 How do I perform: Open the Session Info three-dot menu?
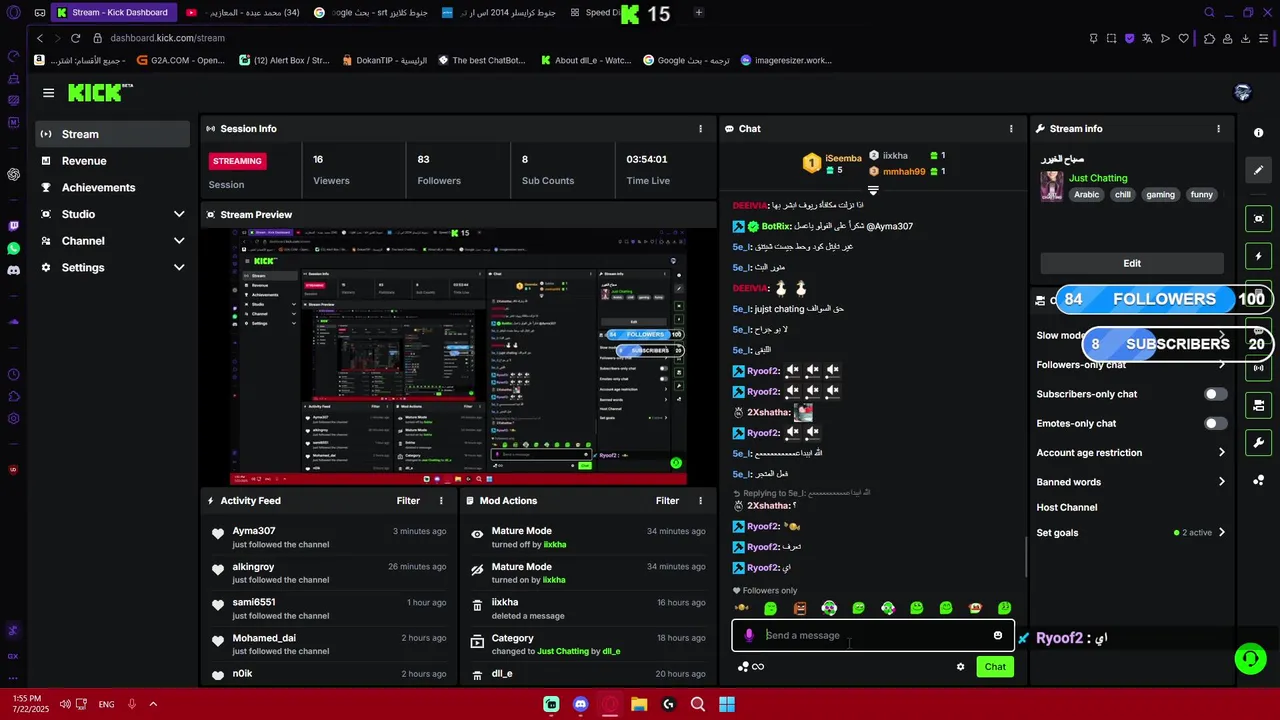(700, 129)
